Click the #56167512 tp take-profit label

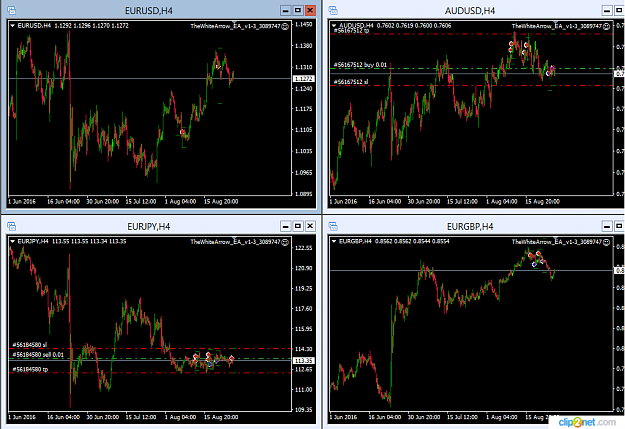click(351, 31)
